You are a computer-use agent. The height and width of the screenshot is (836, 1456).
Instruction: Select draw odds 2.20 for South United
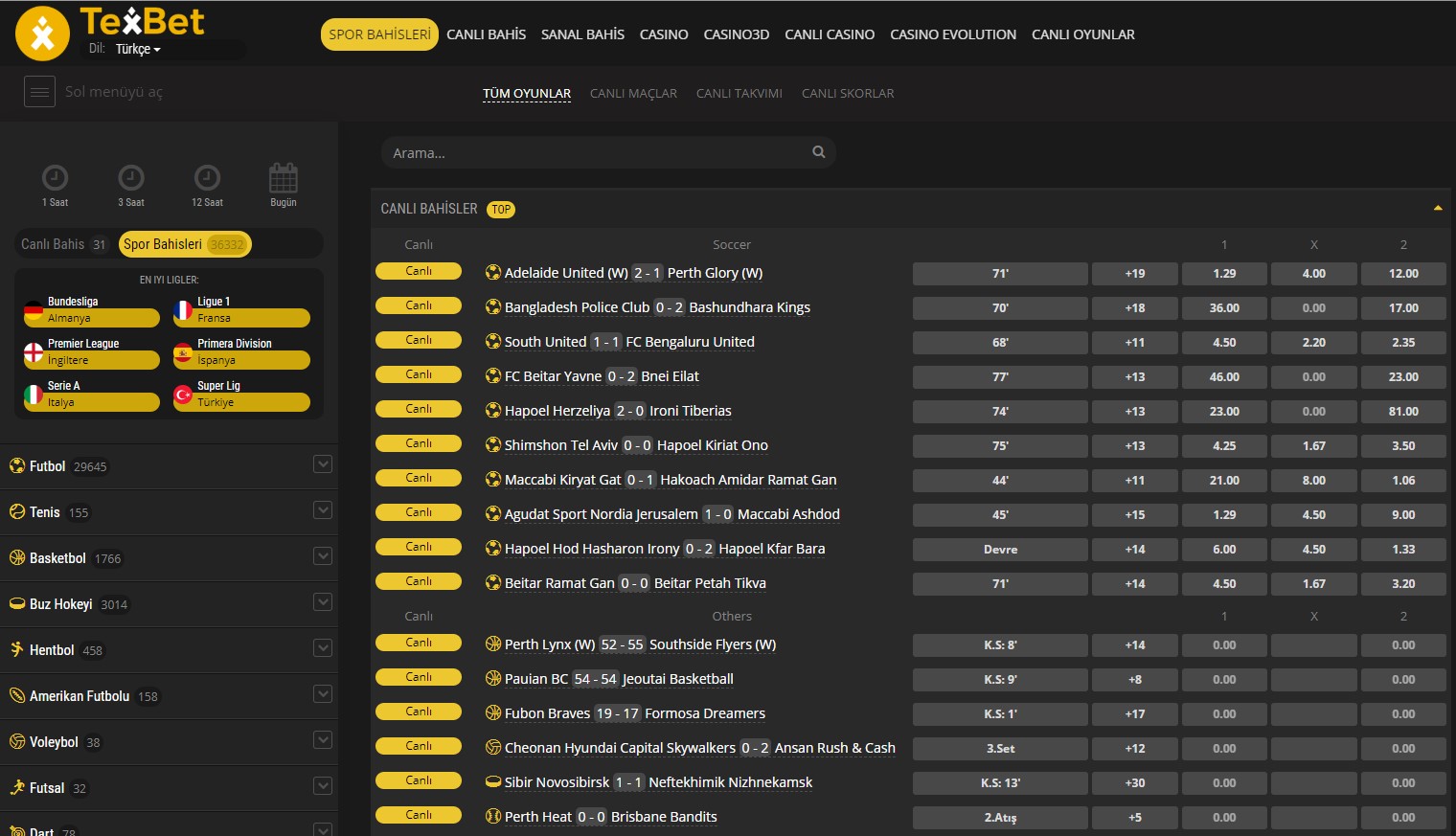click(x=1314, y=343)
